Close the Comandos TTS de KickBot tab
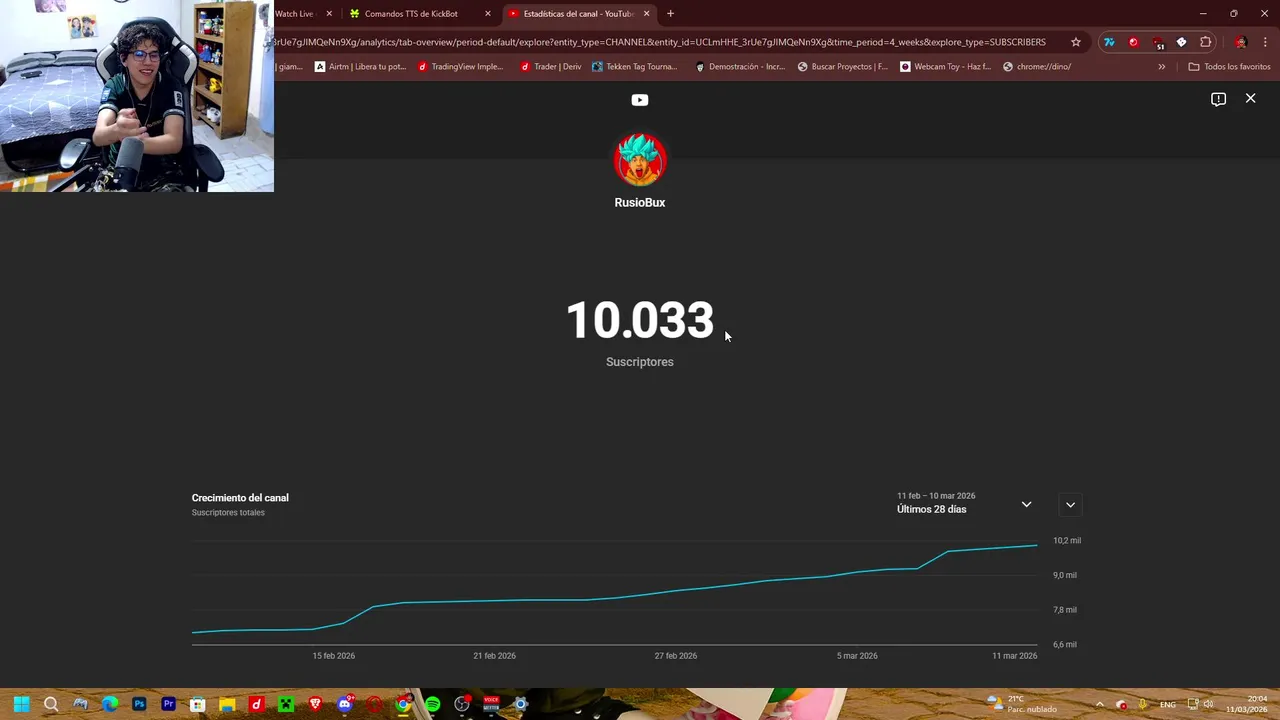Screen dimensions: 1280x720 tap(488, 14)
